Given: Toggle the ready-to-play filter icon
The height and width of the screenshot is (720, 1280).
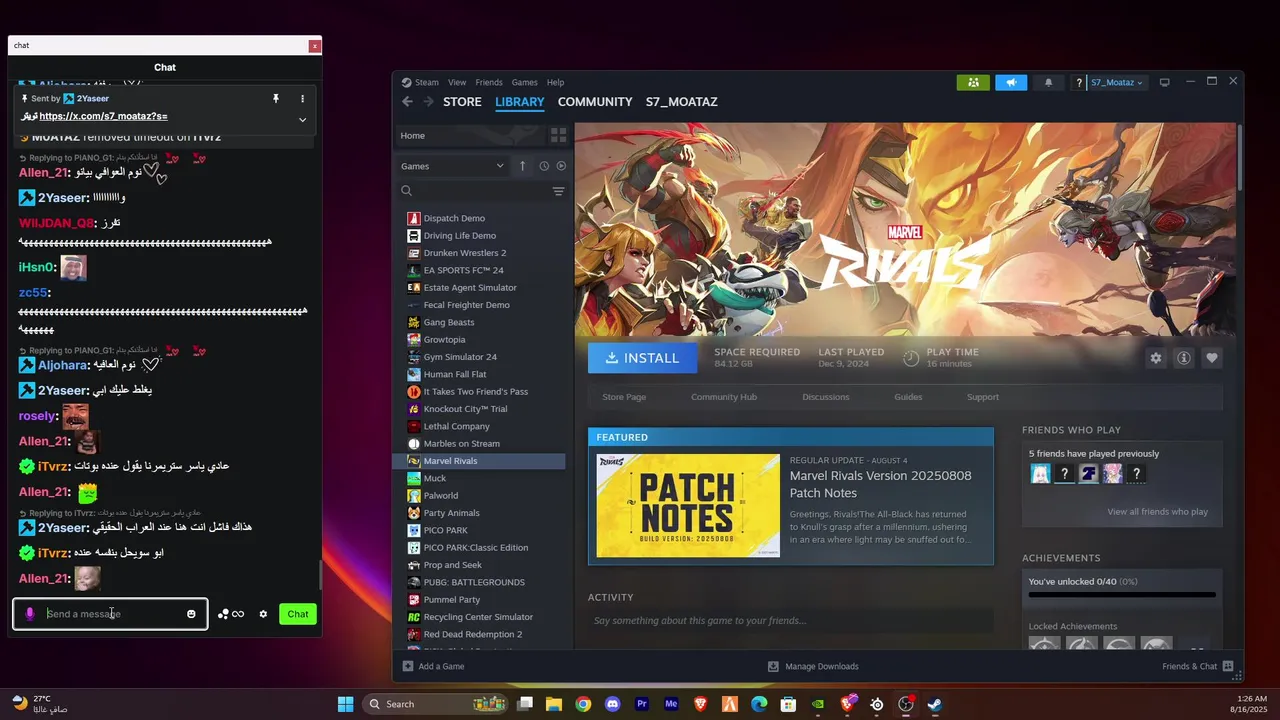Looking at the screenshot, I should 560,166.
